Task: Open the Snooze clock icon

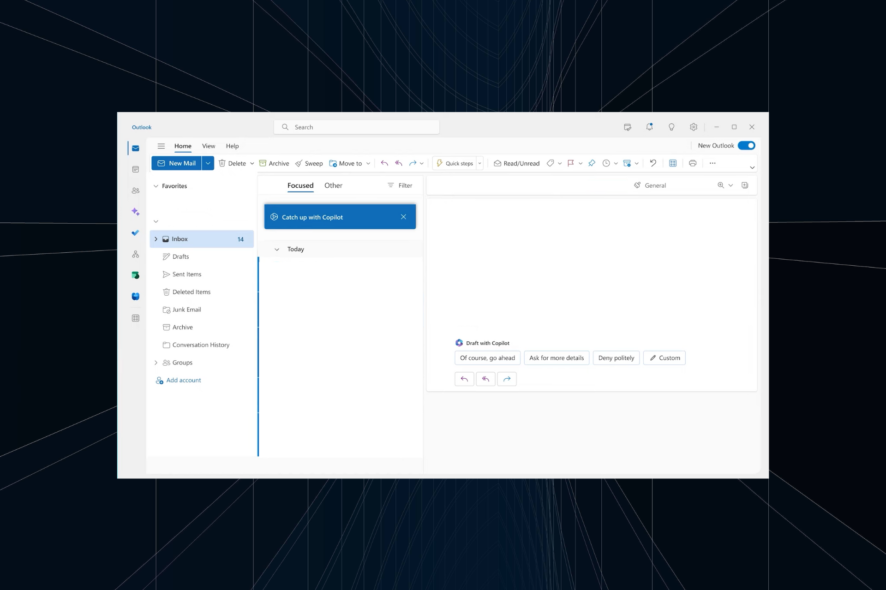Action: 607,162
